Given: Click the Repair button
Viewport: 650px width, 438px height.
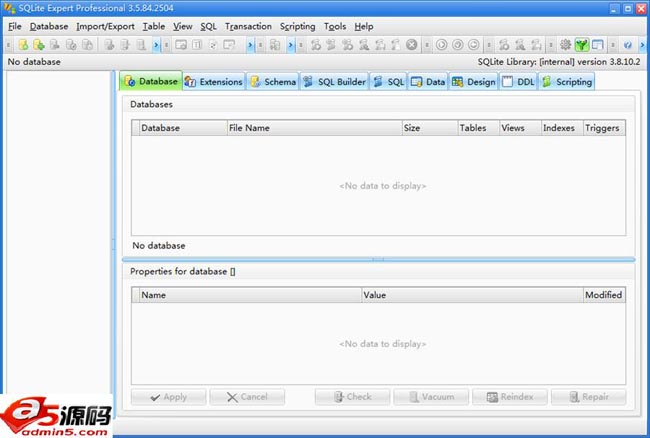Looking at the screenshot, I should [589, 397].
